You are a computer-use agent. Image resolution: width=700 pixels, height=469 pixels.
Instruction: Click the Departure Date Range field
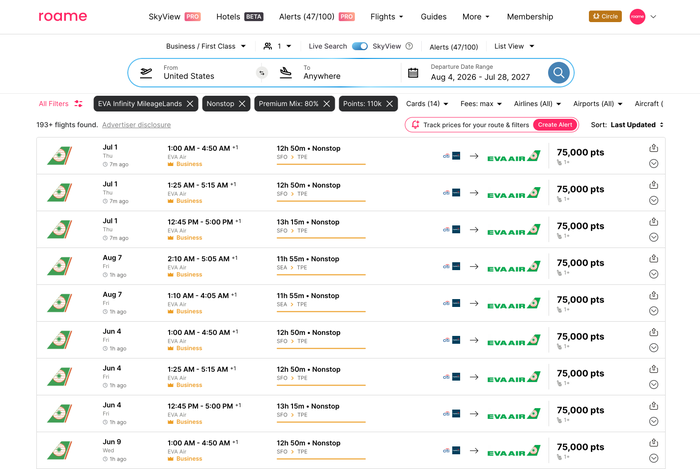[480, 73]
